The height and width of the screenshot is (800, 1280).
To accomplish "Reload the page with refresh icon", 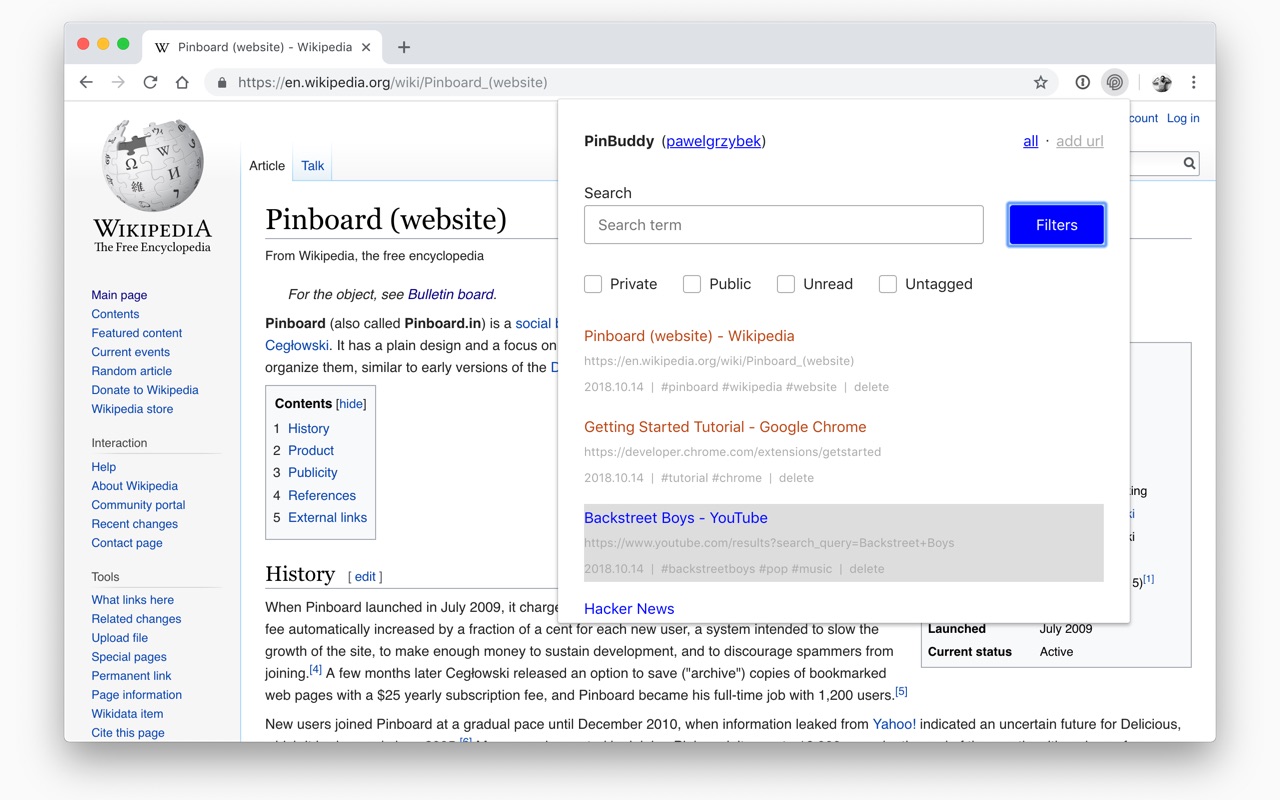I will (x=150, y=82).
